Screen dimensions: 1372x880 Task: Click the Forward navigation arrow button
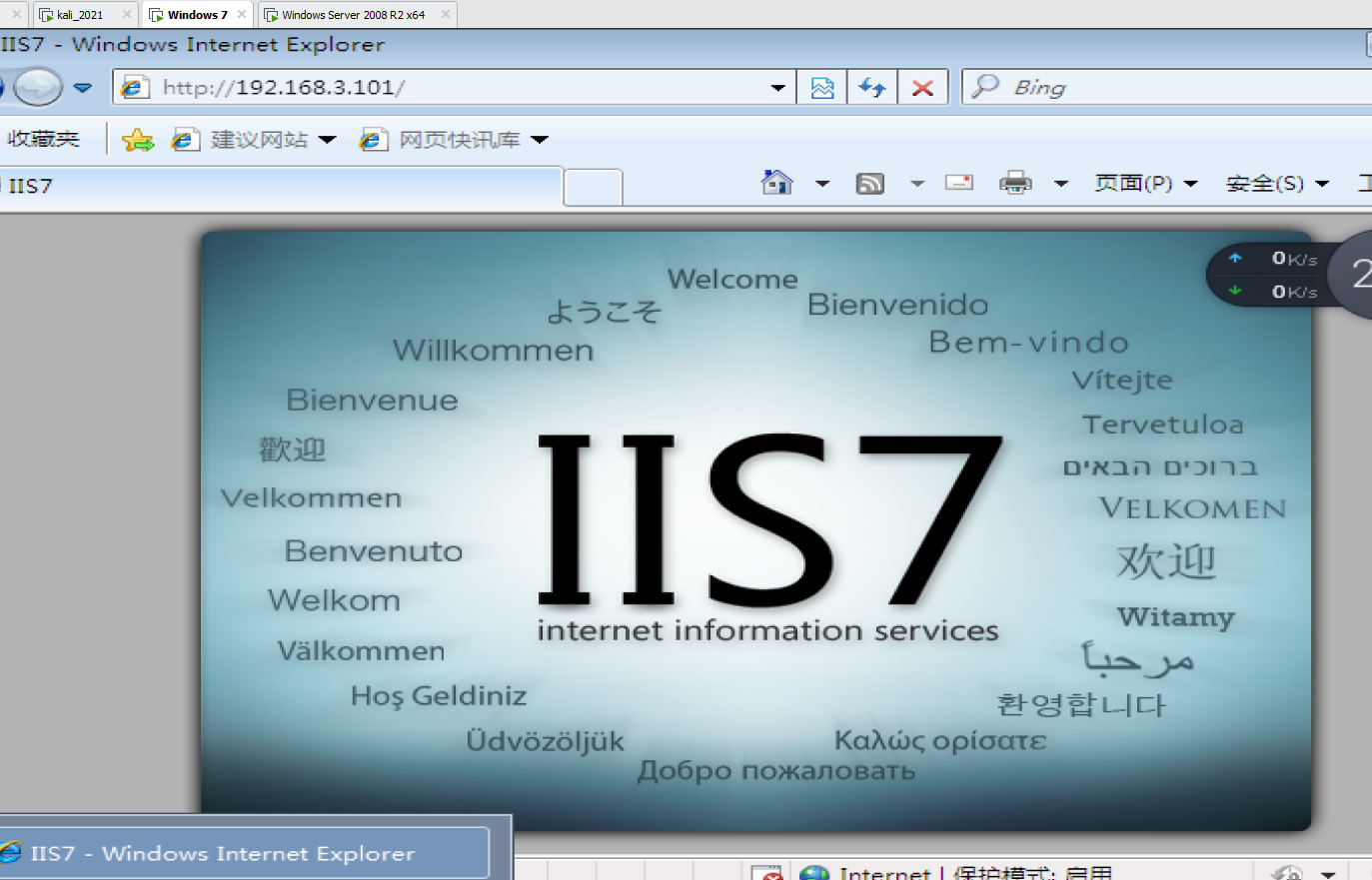(38, 88)
